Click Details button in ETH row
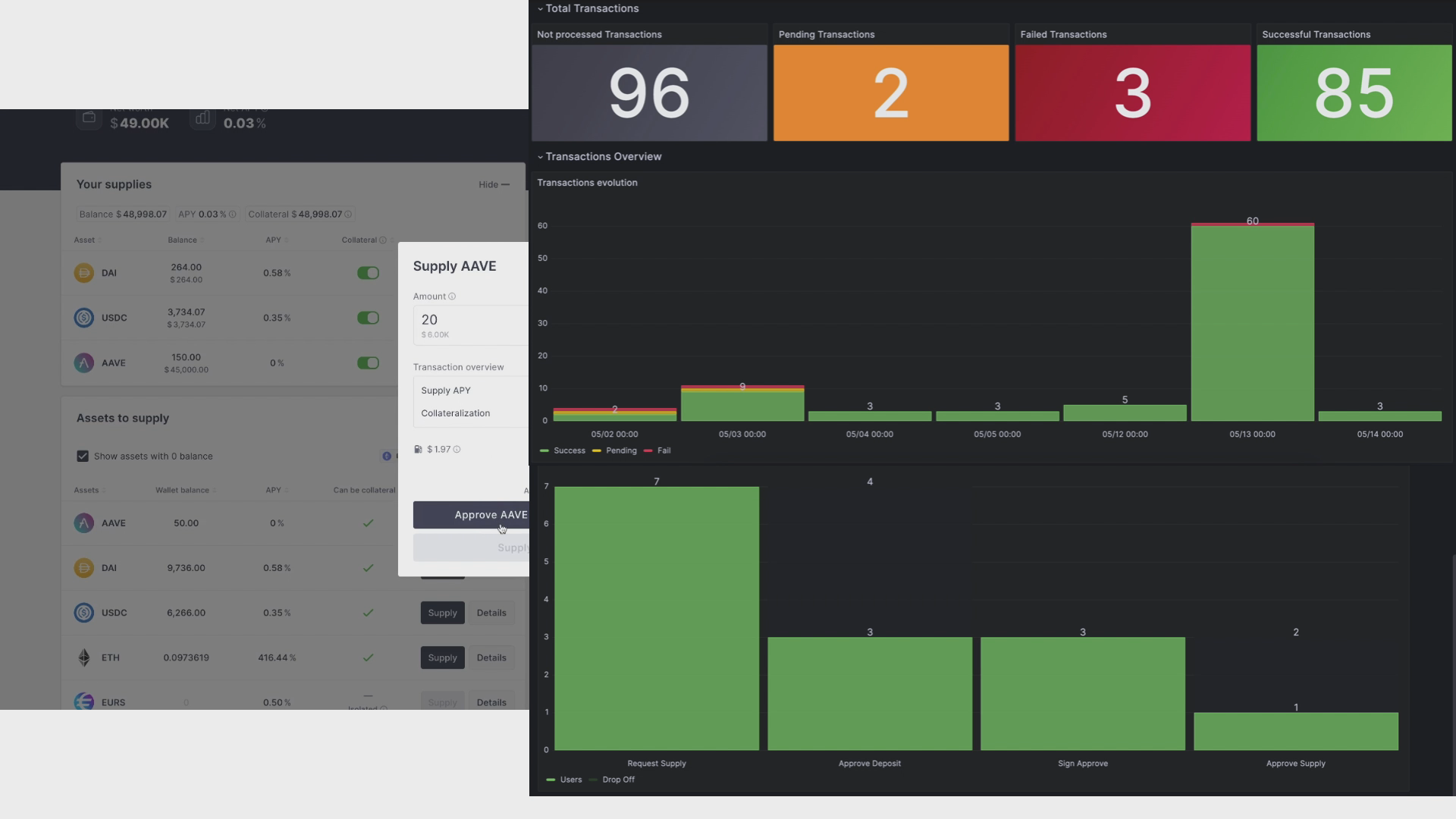 tap(491, 657)
